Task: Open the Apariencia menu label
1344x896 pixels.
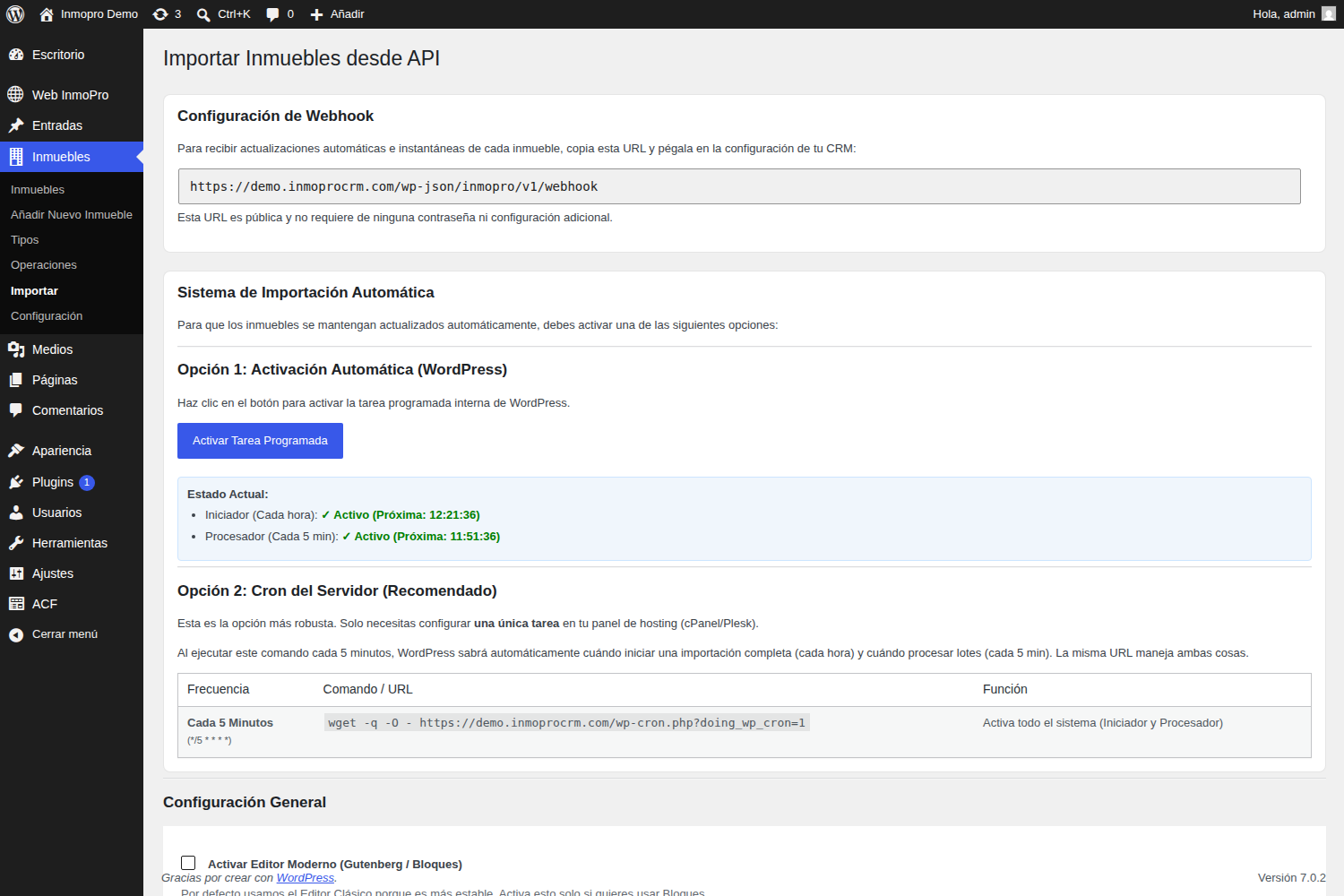Action: click(x=62, y=451)
